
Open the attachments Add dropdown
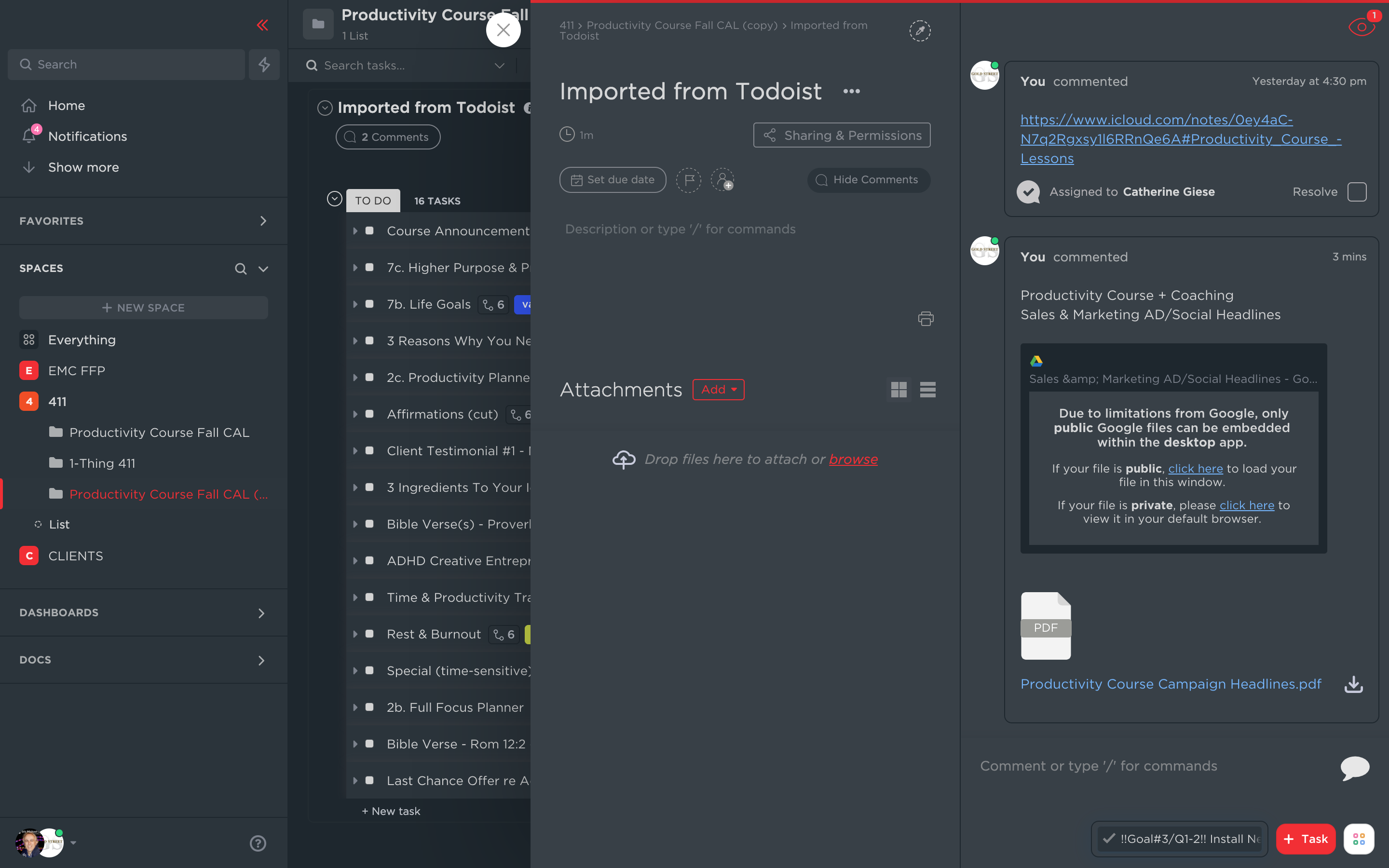click(x=718, y=390)
